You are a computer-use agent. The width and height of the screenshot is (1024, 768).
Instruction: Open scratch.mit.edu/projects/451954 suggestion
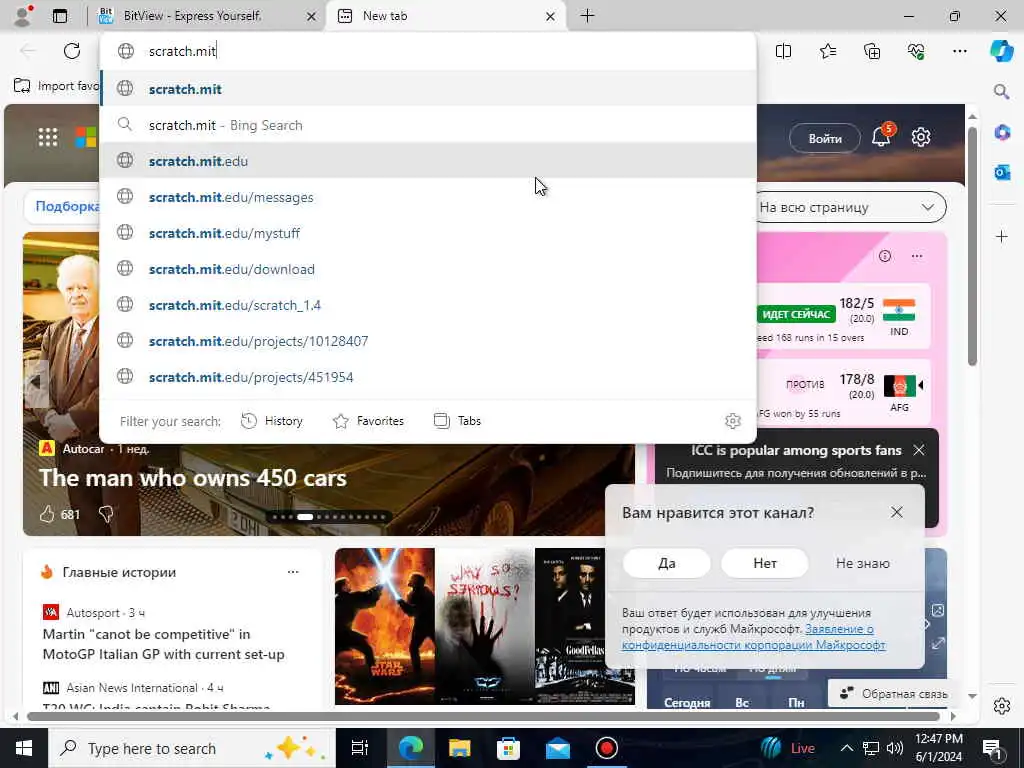coord(428,377)
